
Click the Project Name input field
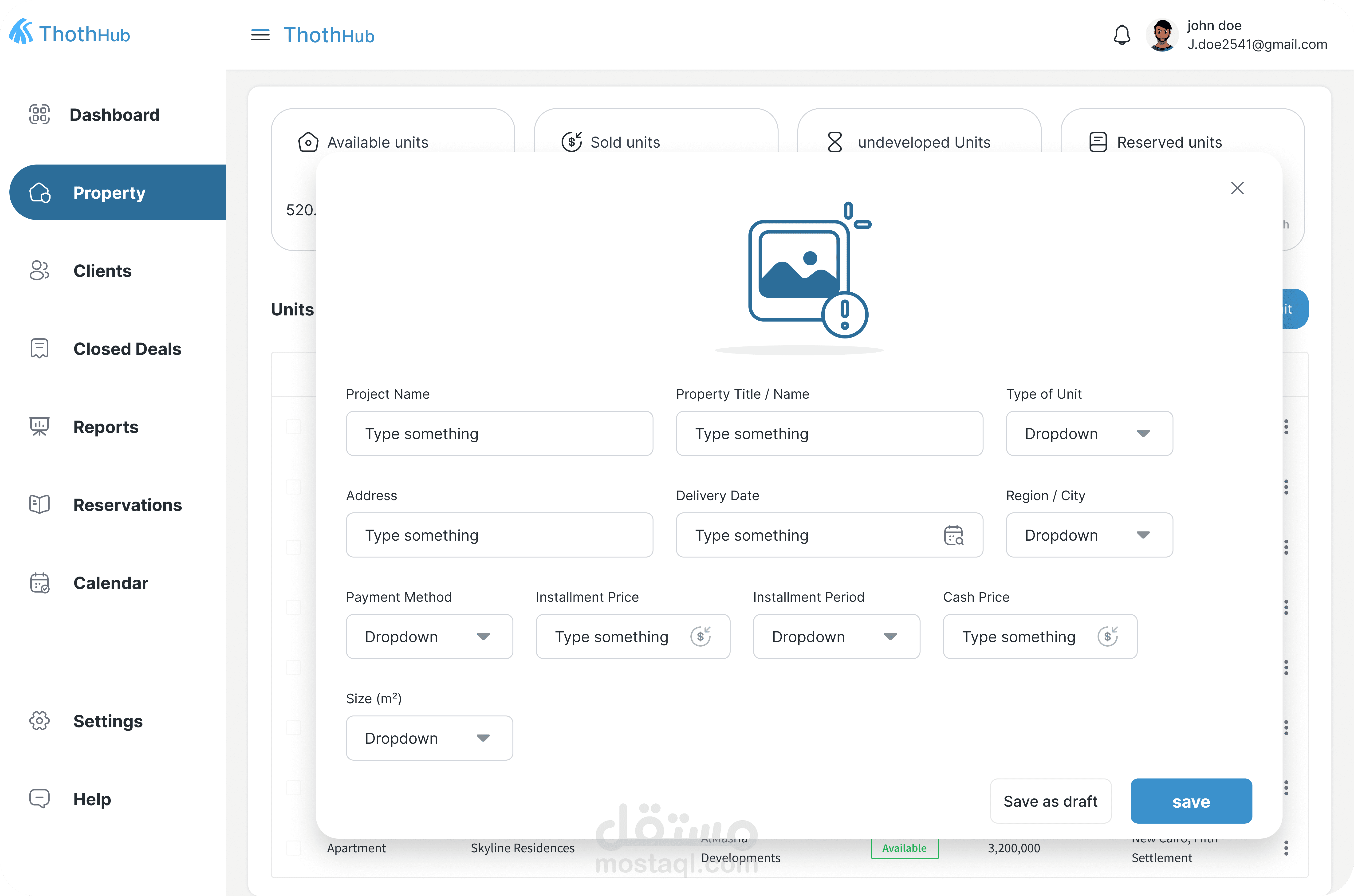point(499,434)
